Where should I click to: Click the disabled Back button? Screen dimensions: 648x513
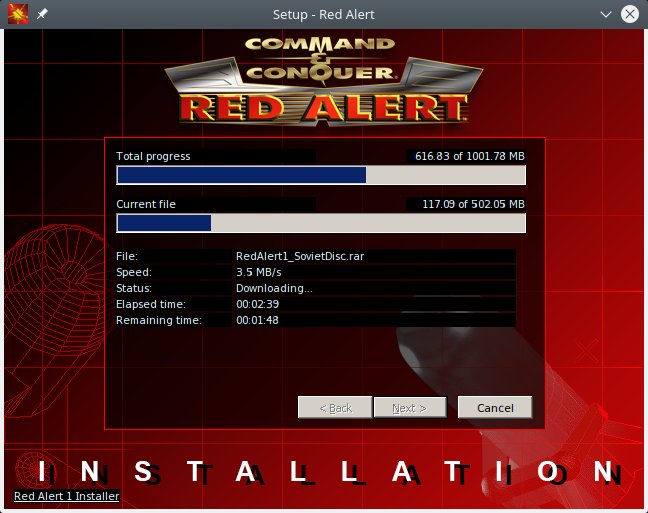pyautogui.click(x=335, y=408)
